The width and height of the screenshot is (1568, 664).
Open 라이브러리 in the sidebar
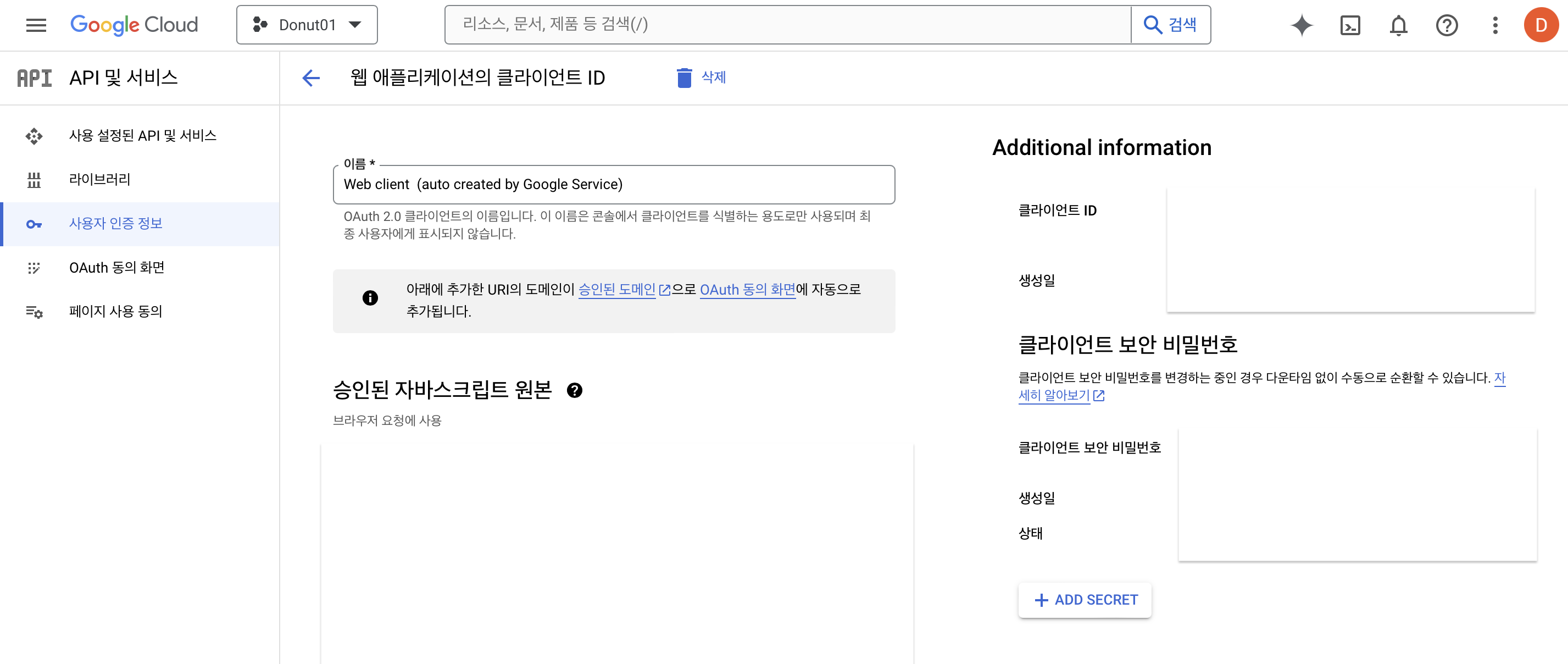140,179
